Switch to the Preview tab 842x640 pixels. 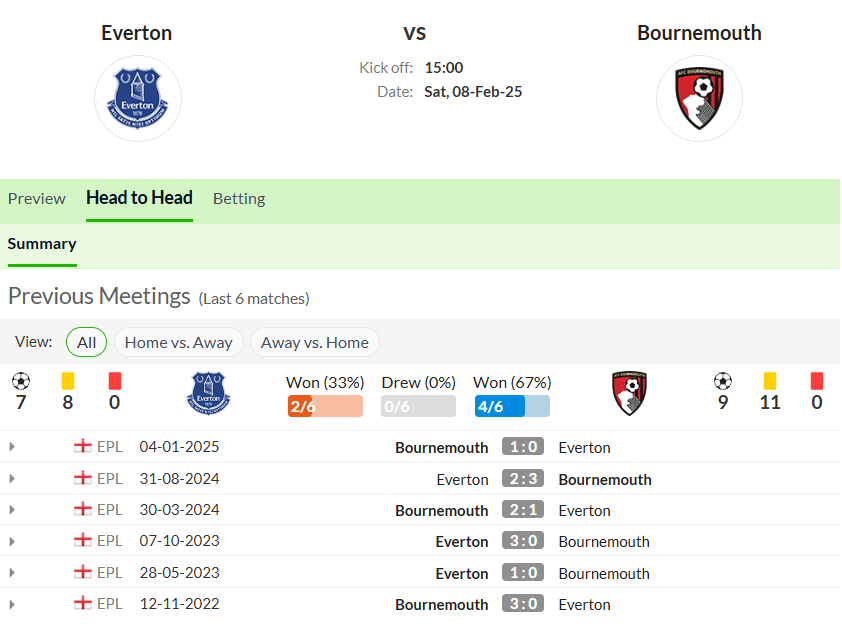click(x=37, y=199)
